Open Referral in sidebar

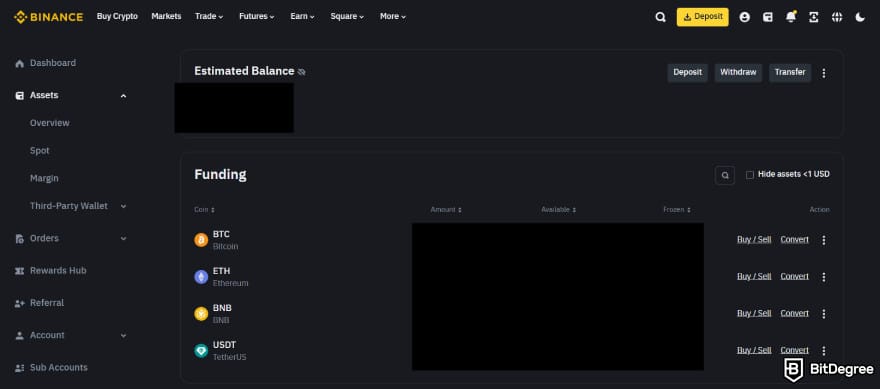click(47, 303)
